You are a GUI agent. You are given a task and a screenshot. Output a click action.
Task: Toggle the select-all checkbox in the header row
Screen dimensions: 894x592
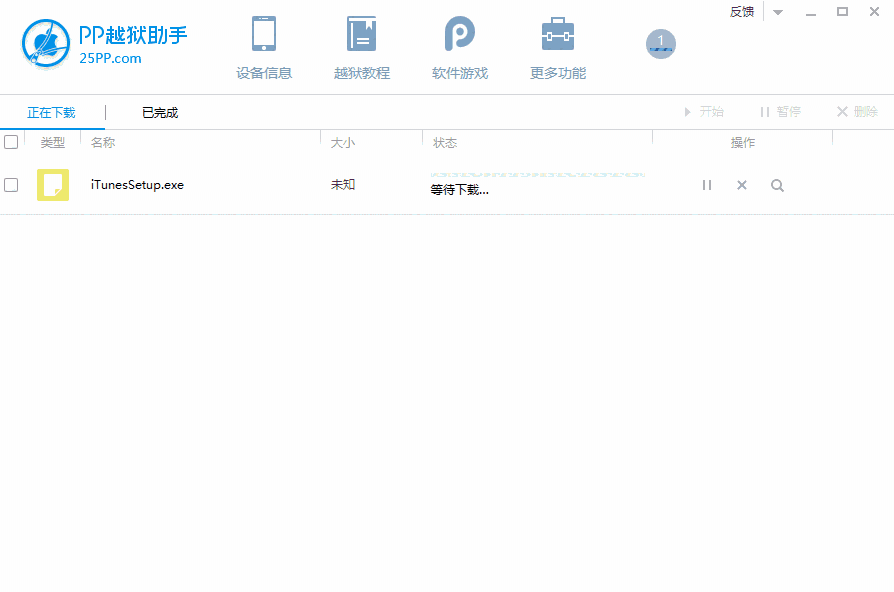(x=12, y=141)
